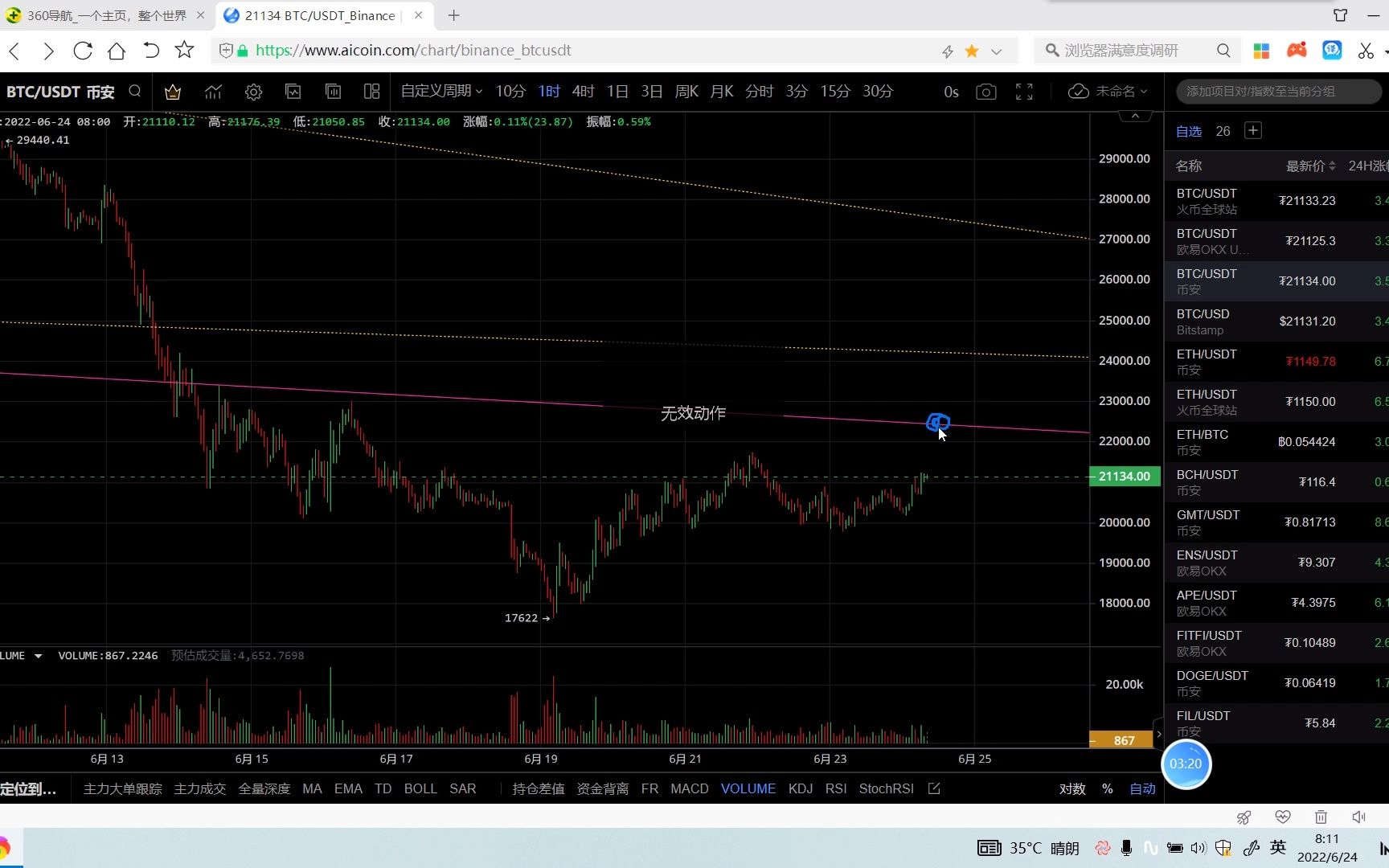Open chart settings gear icon
The width and height of the screenshot is (1389, 868).
(x=253, y=92)
